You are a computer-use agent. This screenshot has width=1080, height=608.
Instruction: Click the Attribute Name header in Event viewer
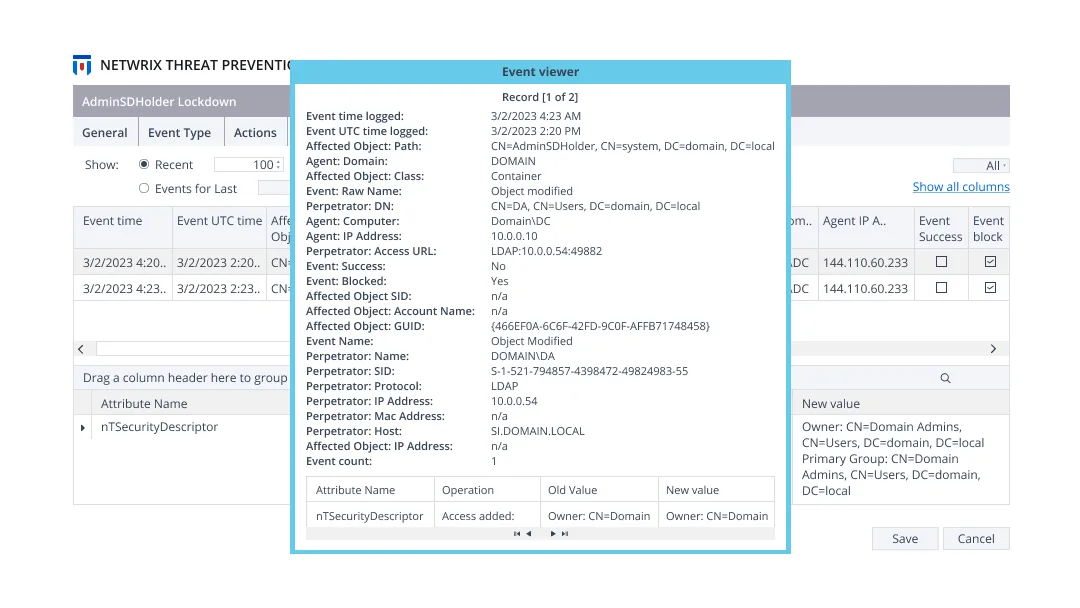click(370, 490)
